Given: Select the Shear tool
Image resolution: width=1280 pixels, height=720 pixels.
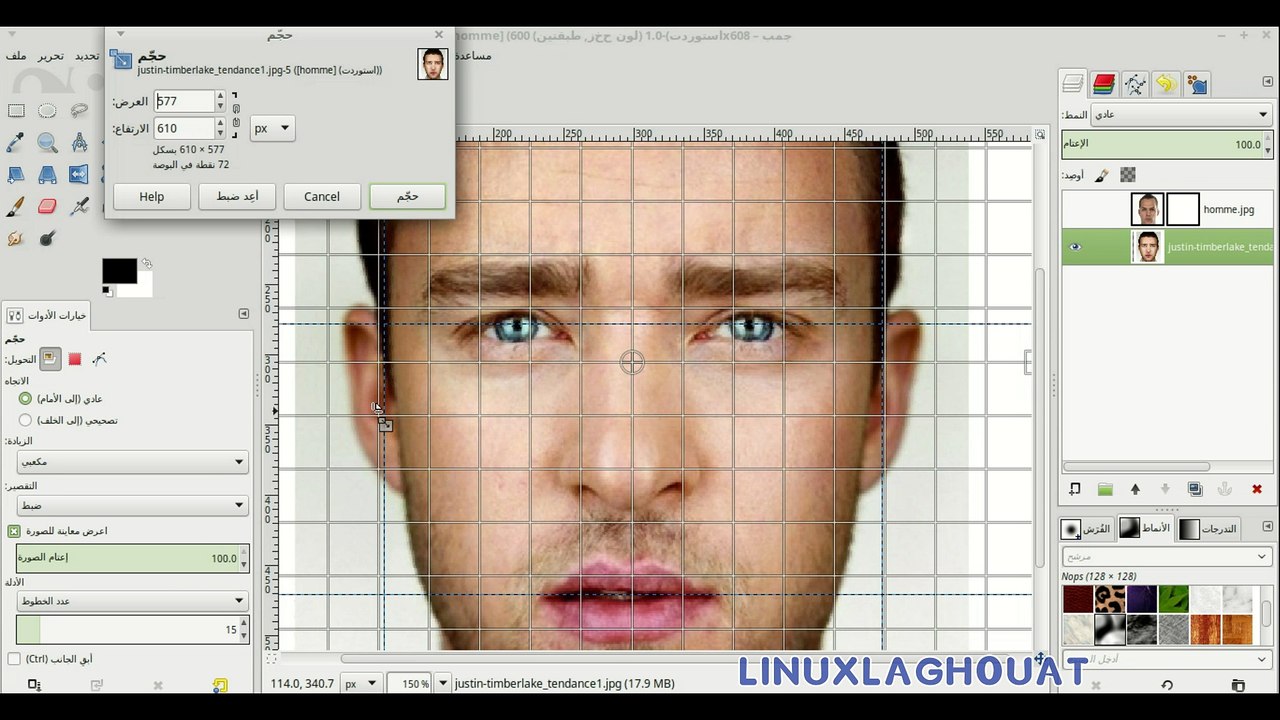Looking at the screenshot, I should (16, 175).
